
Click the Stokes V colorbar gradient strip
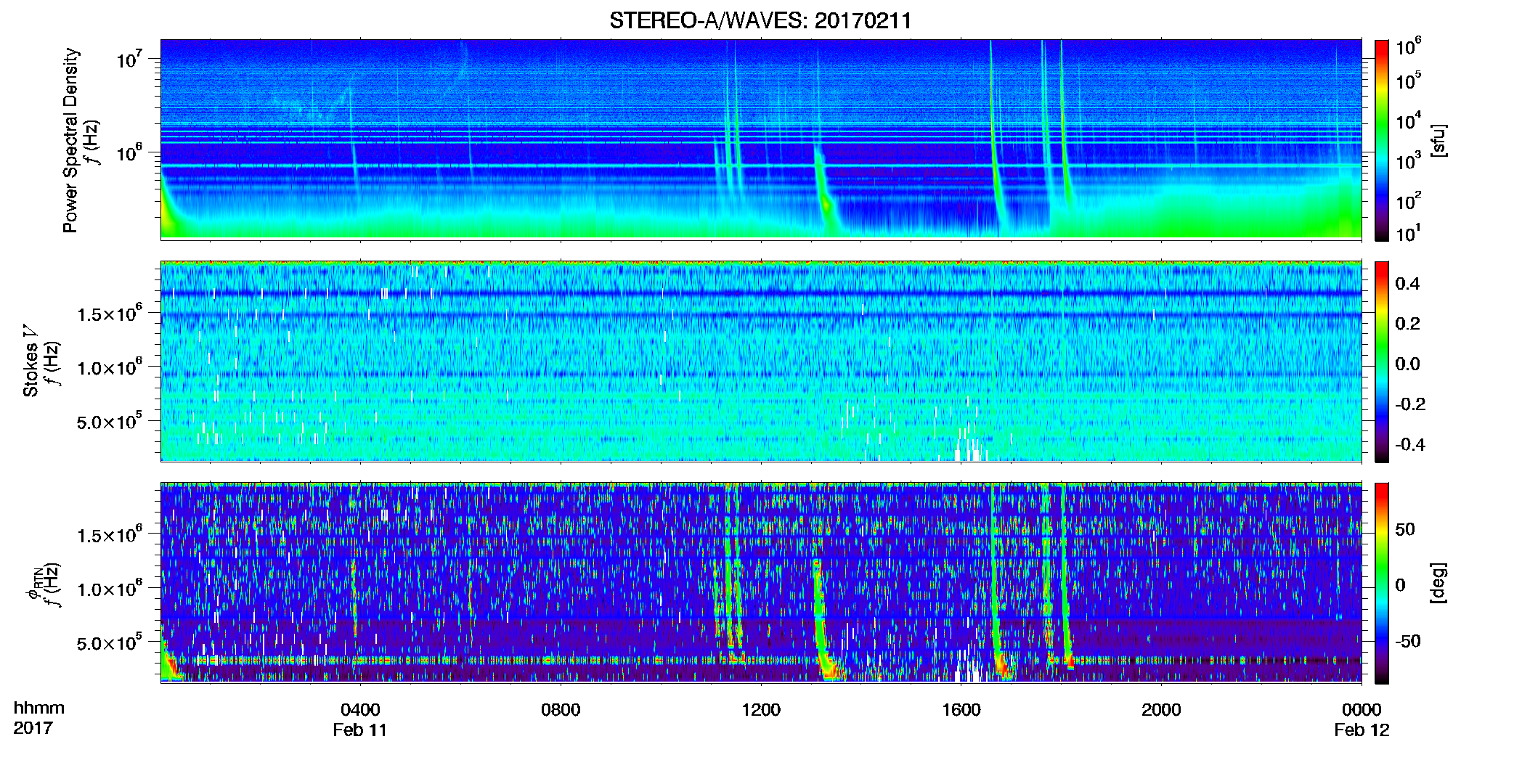click(x=1381, y=362)
